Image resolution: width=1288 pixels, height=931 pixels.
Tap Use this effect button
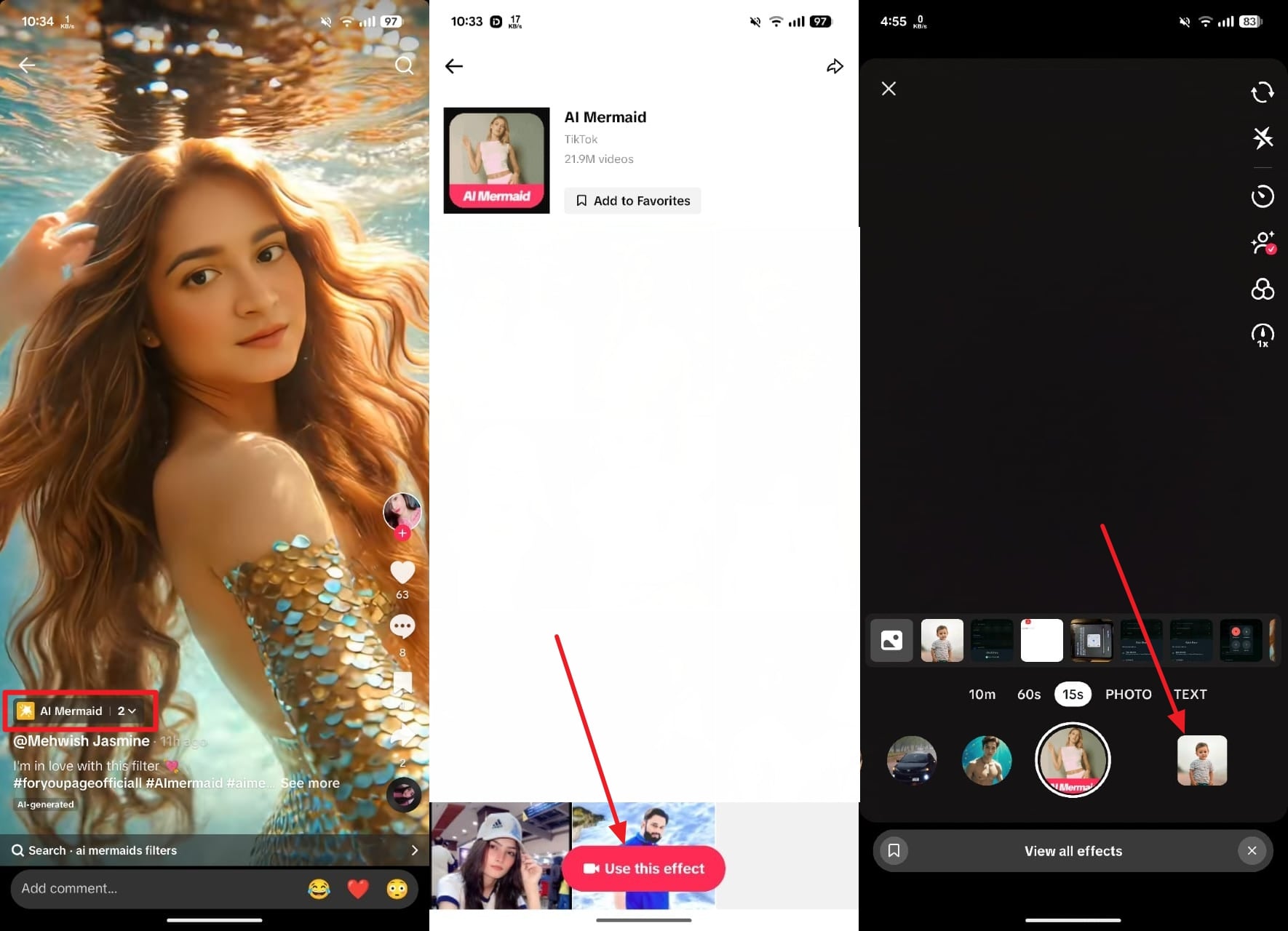(644, 868)
